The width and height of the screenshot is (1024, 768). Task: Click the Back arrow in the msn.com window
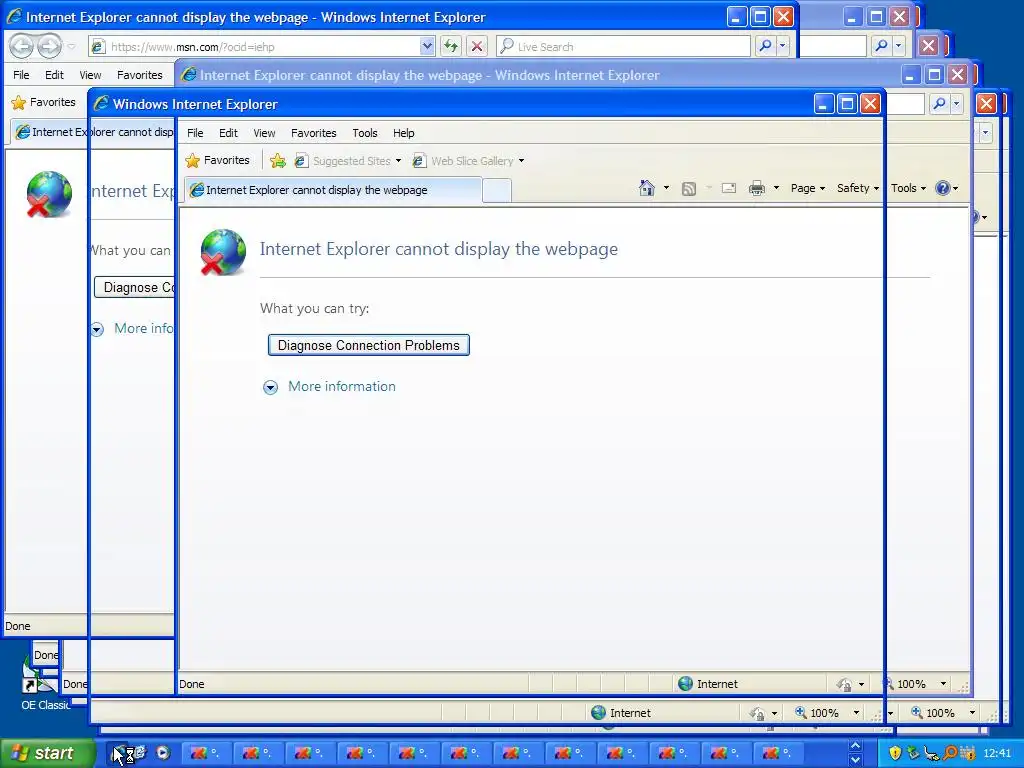22,46
